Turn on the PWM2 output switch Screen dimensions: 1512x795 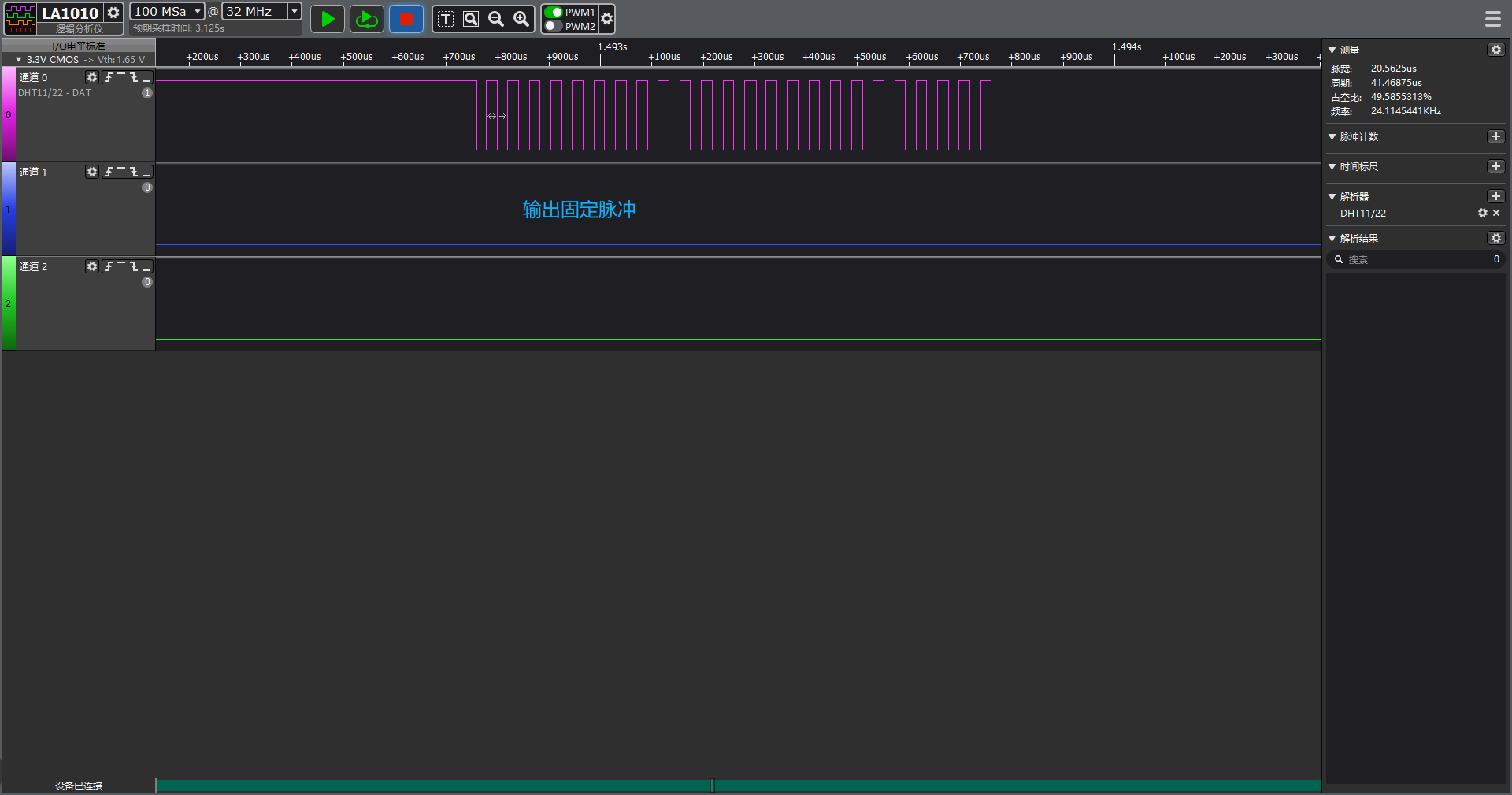(x=554, y=26)
